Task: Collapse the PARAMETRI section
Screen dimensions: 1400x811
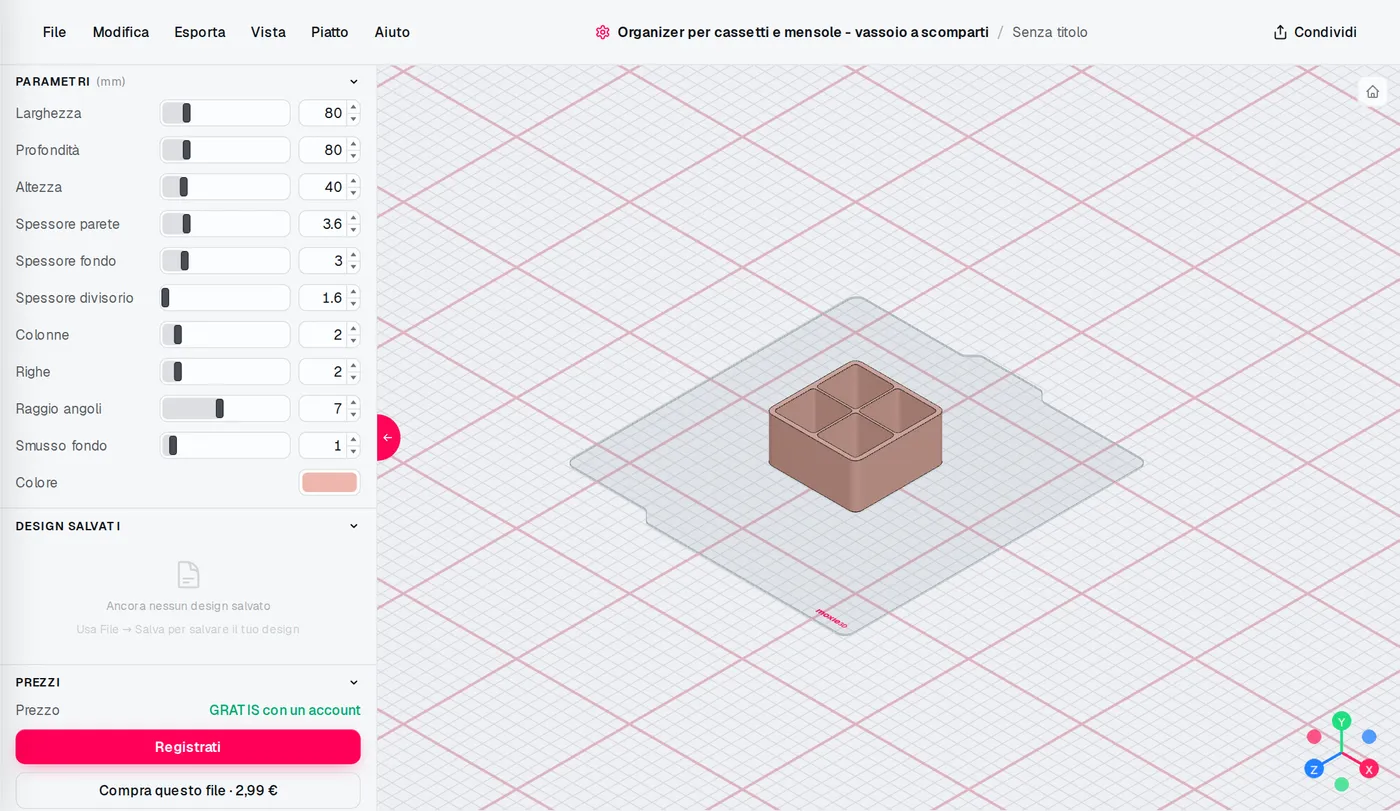Action: coord(353,82)
